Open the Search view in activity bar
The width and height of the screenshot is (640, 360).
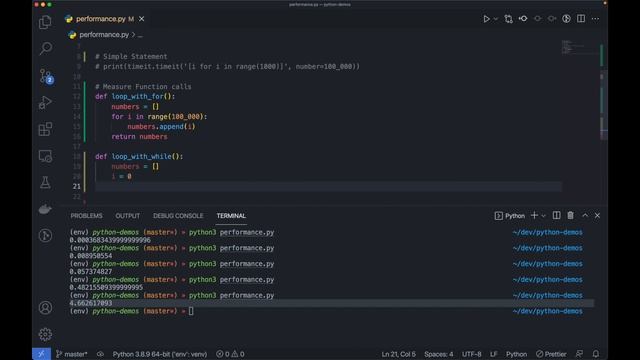[x=45, y=48]
